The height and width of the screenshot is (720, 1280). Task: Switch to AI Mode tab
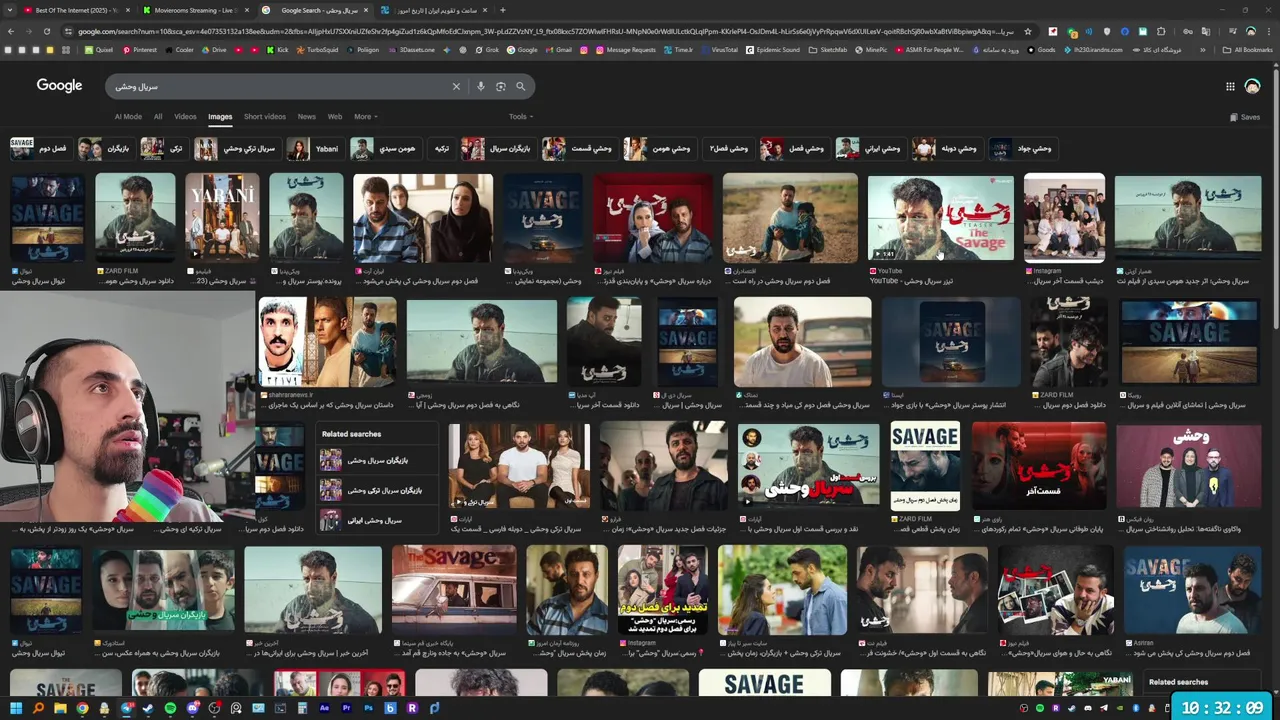(128, 117)
